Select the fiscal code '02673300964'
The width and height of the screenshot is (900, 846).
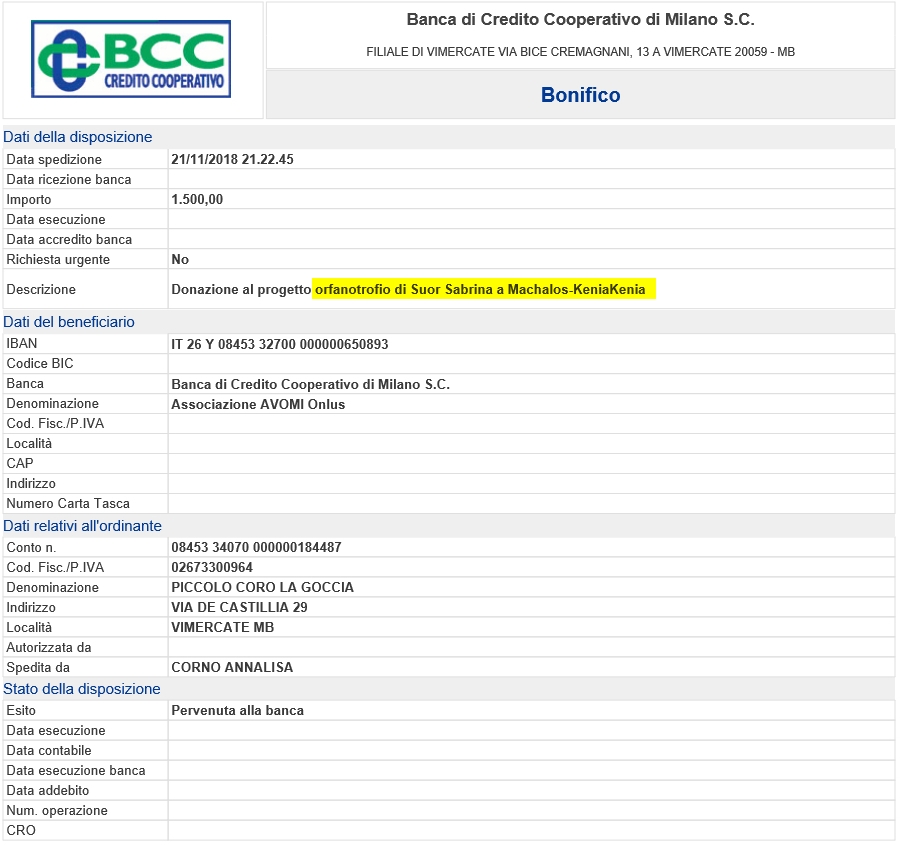212,568
